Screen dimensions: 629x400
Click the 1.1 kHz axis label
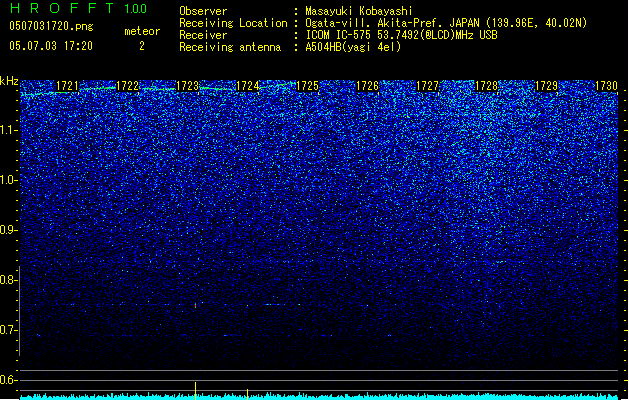coord(8,130)
